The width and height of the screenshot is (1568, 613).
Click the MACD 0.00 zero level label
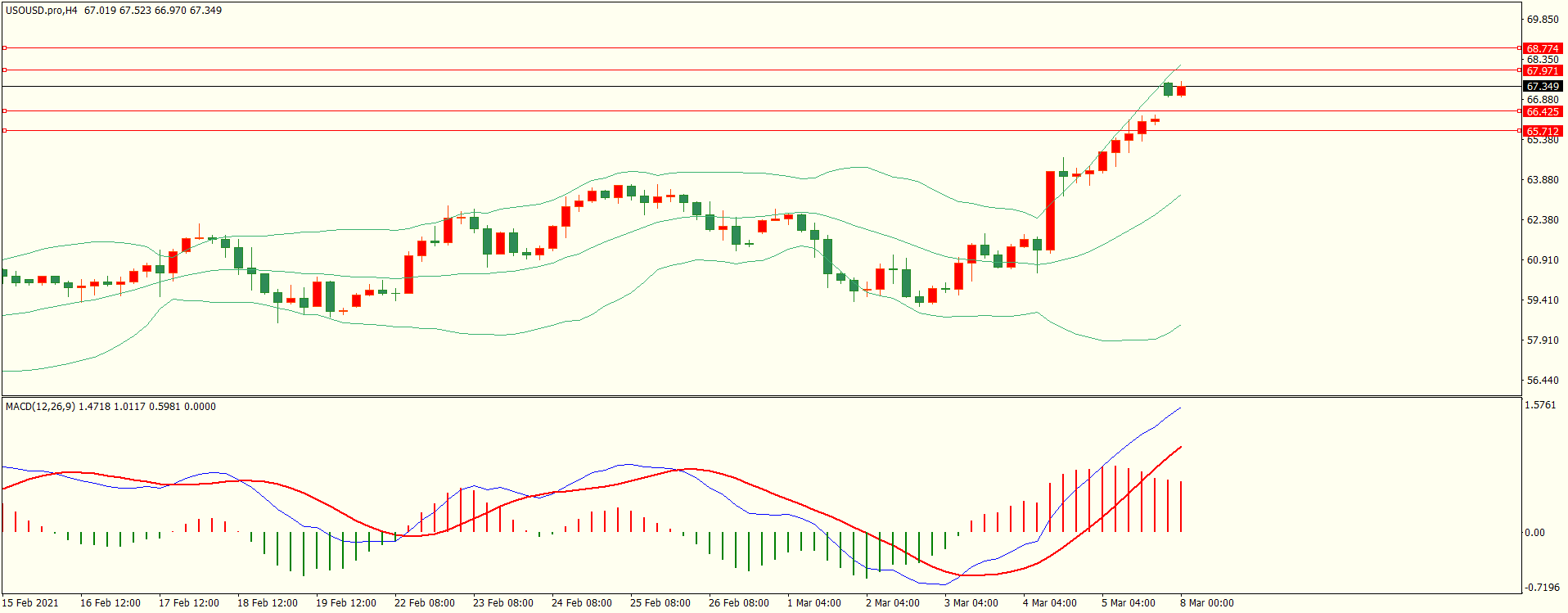(x=1534, y=533)
